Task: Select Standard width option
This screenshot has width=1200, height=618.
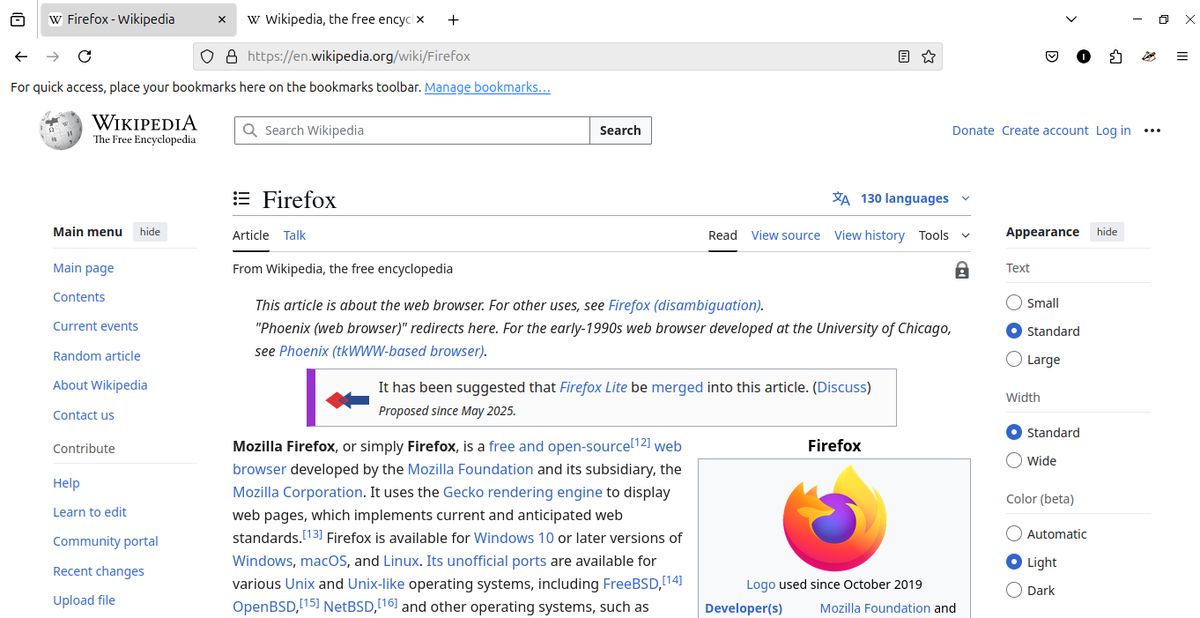Action: [x=1014, y=433]
